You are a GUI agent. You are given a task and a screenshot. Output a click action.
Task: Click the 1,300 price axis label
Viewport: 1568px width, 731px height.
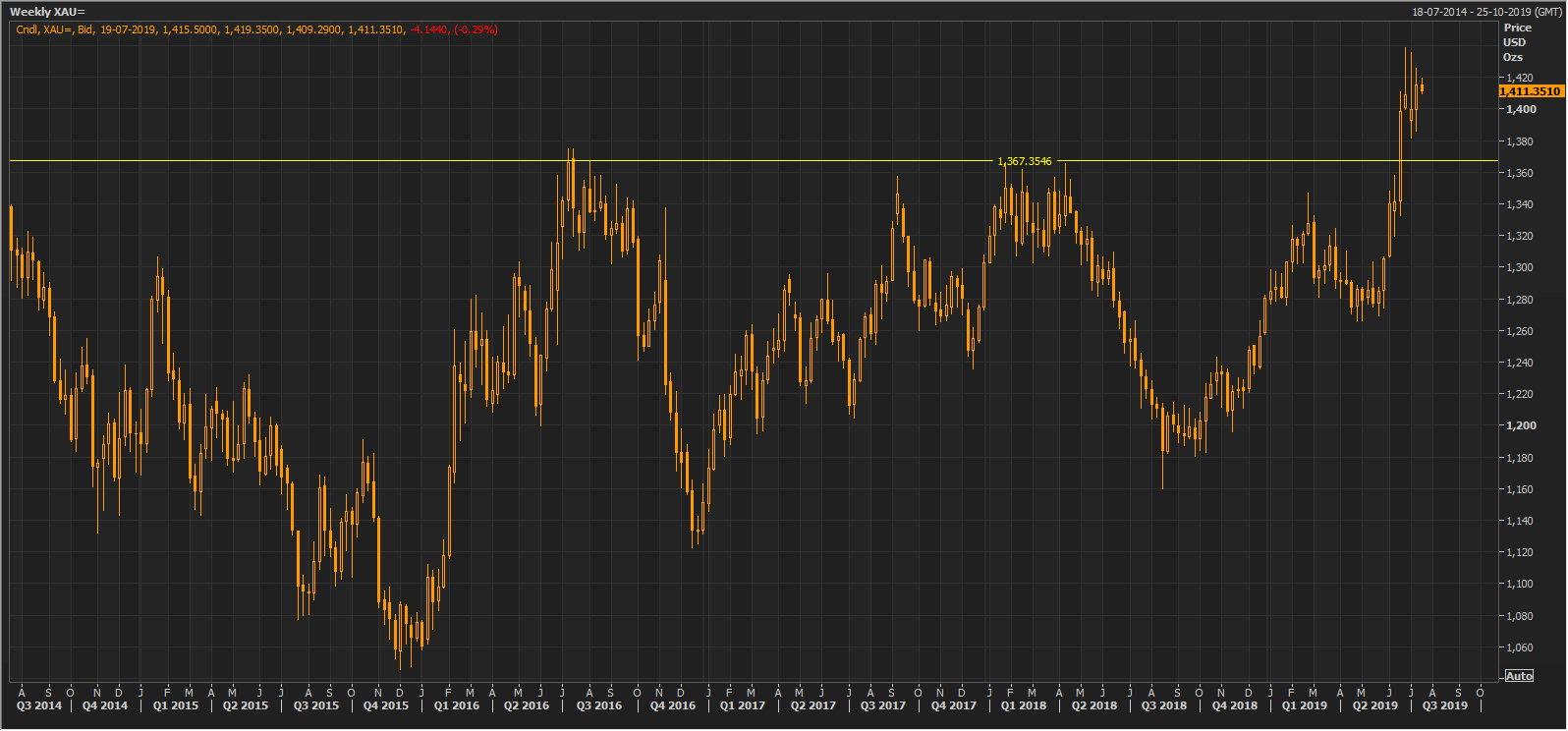[x=1520, y=267]
